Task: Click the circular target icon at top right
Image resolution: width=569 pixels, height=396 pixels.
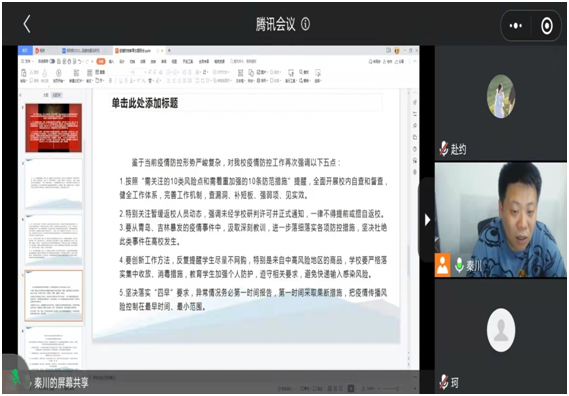Action: pos(547,25)
